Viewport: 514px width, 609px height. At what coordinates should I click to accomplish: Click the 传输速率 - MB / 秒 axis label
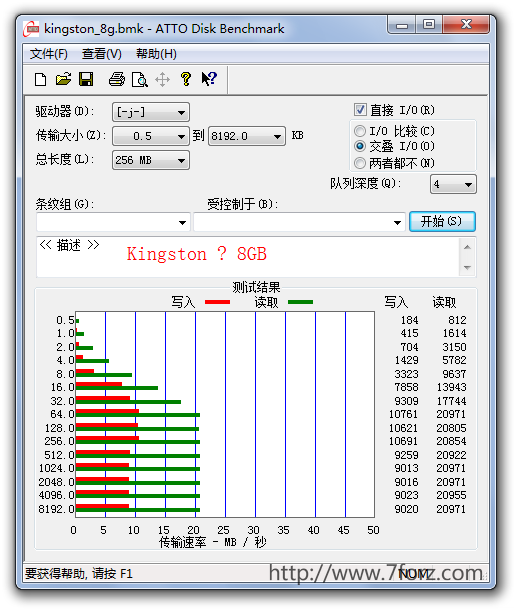point(213,542)
